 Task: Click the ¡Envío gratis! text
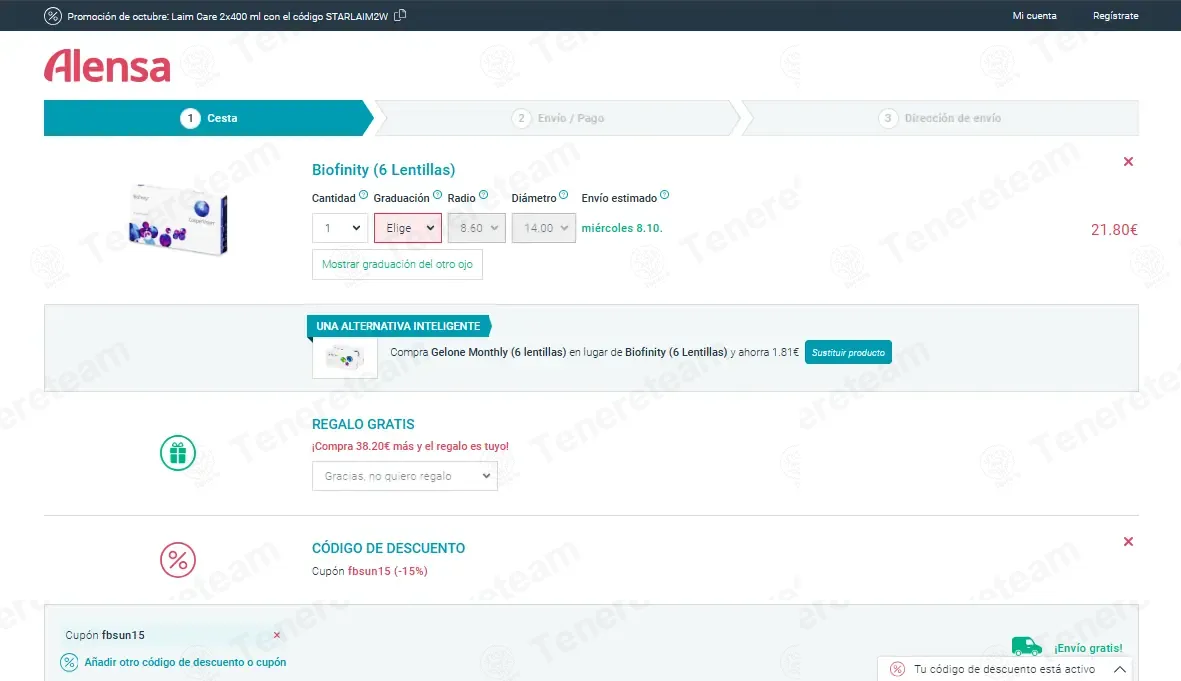pos(1088,648)
